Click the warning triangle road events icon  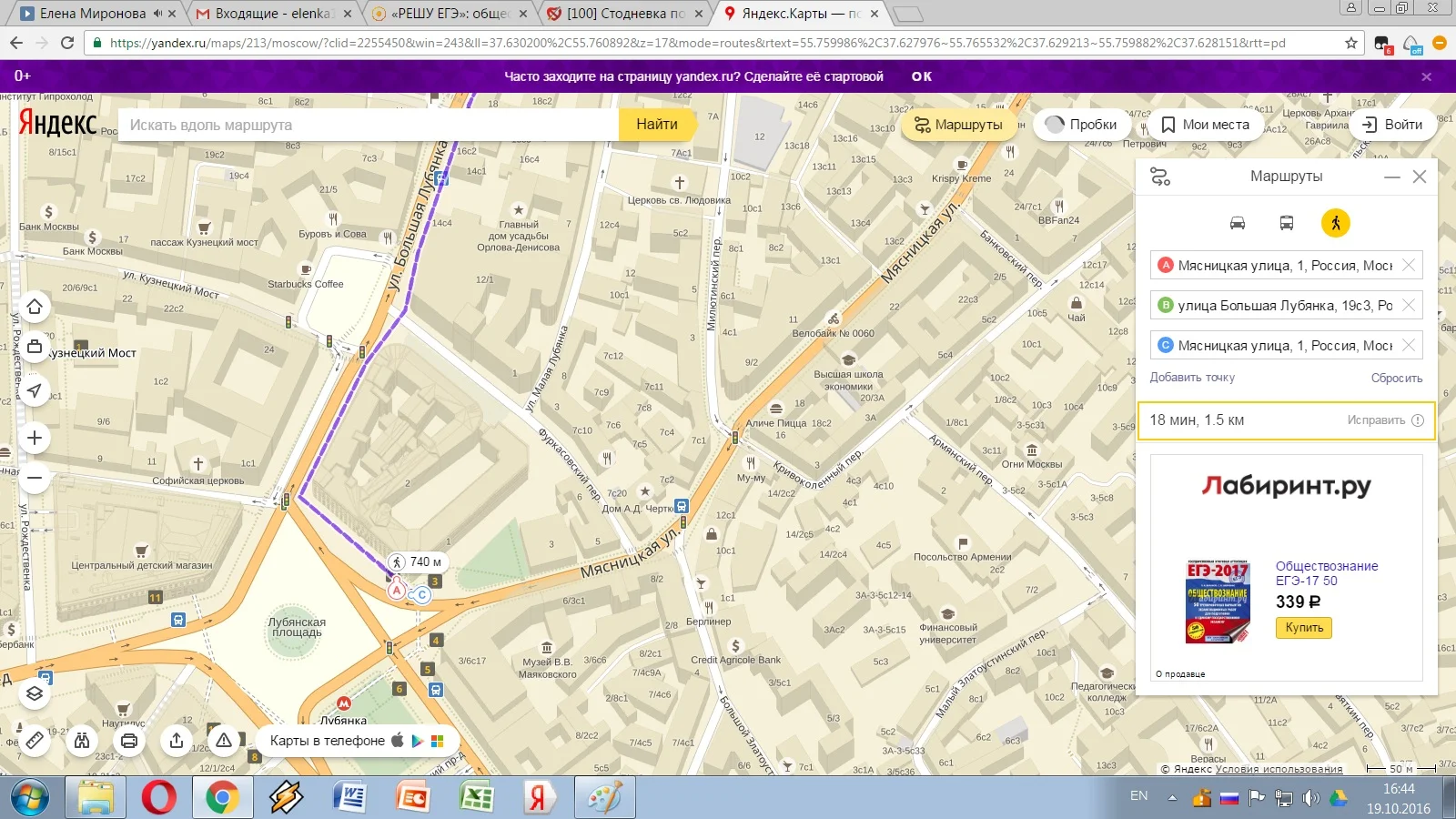coord(224,741)
